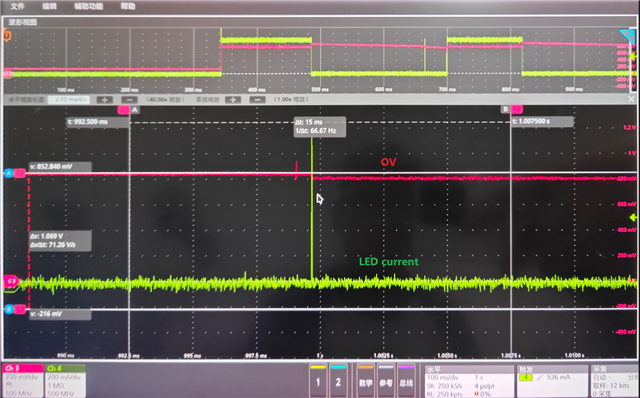640x398 pixels.
Task: Add a reference waveform with the 参考 button
Action: point(386,380)
